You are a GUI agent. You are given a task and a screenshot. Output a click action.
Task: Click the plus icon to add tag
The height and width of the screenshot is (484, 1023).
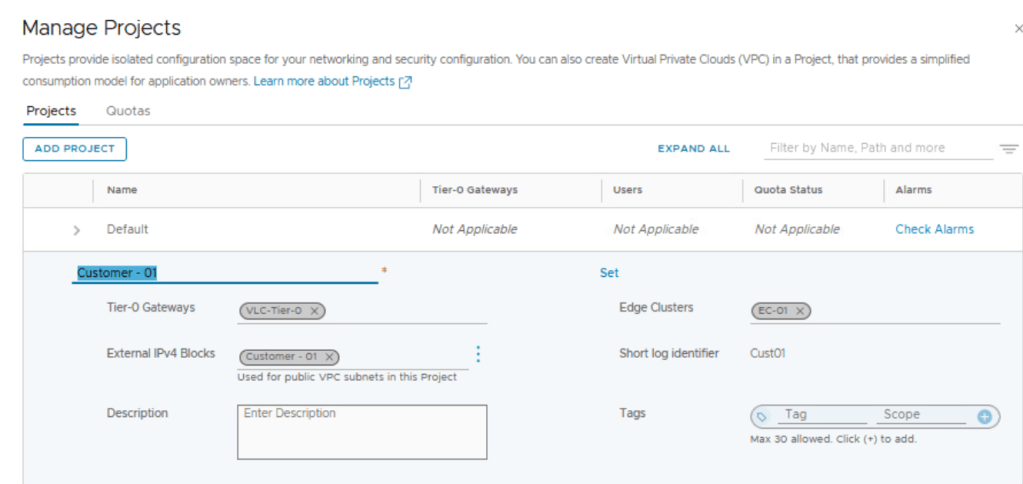coord(984,416)
